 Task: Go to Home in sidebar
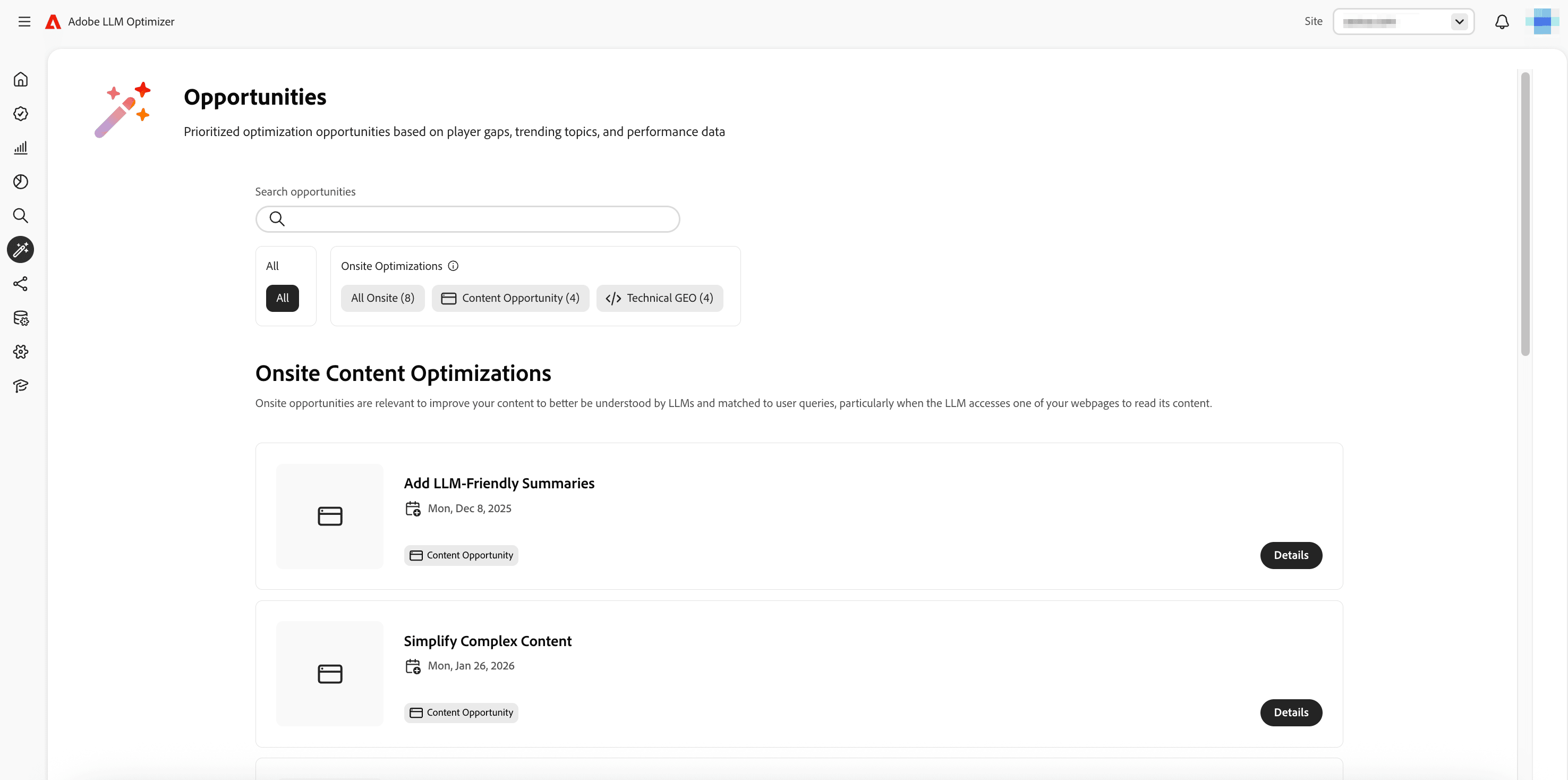[21, 80]
